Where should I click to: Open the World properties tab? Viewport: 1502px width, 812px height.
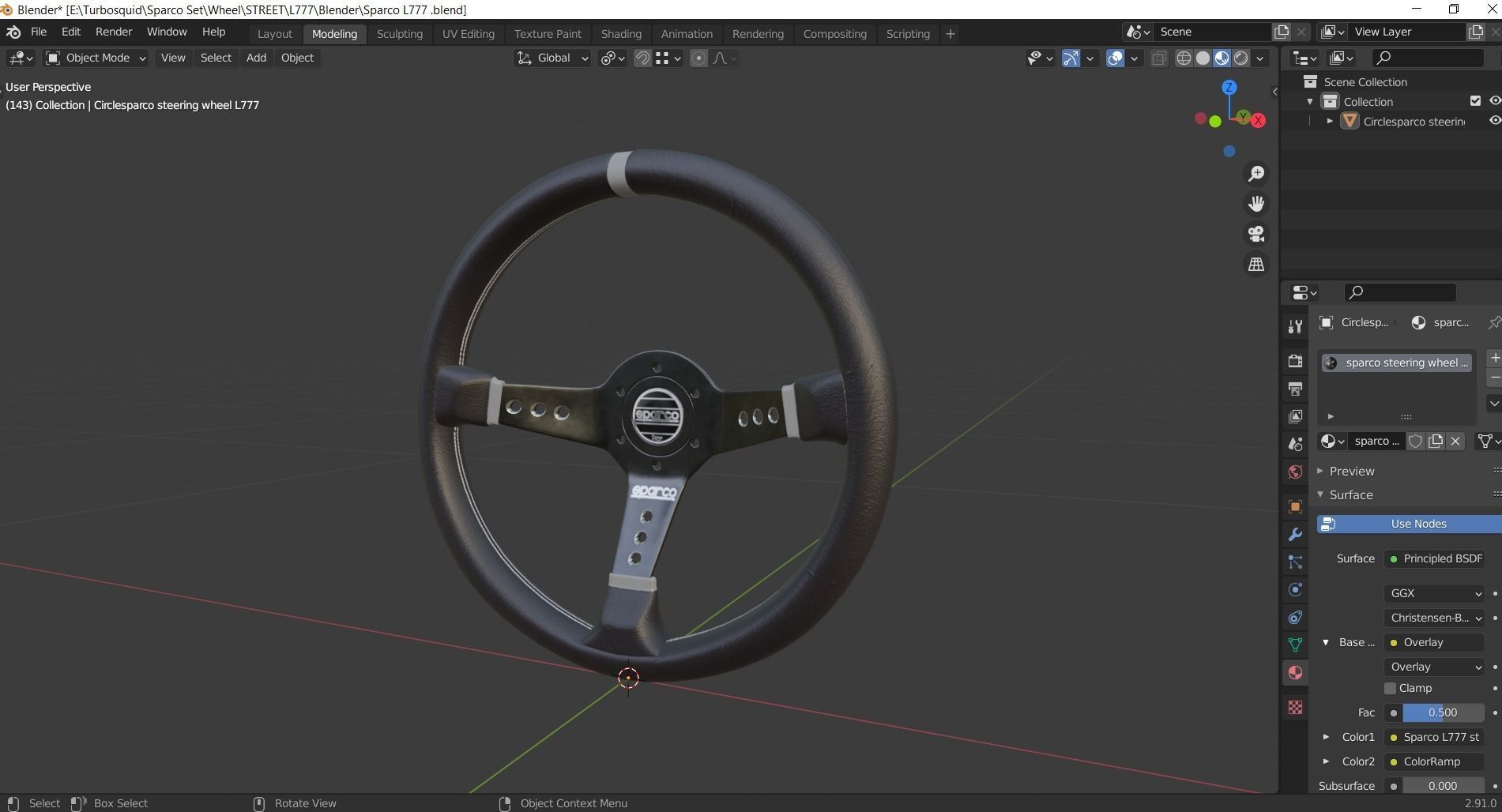click(x=1295, y=472)
